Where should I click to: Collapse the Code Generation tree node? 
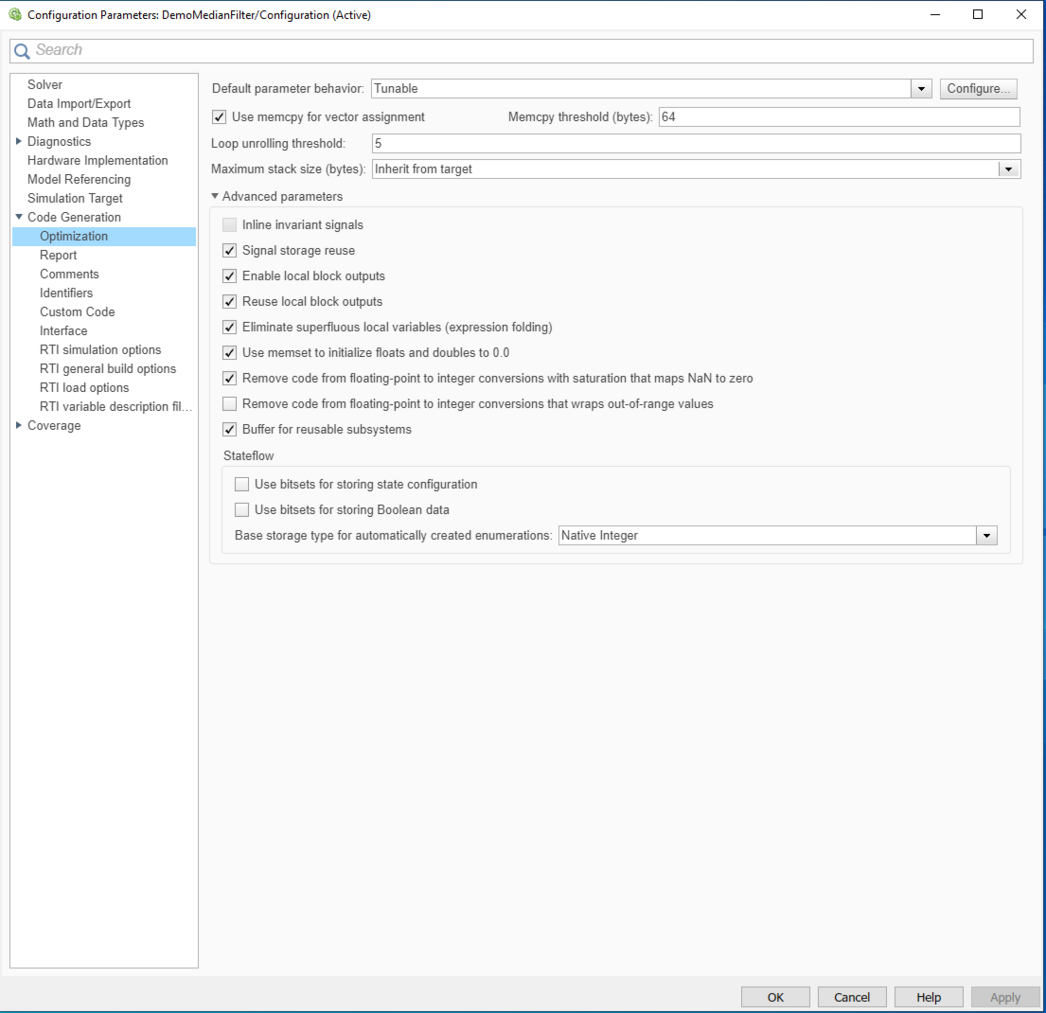tap(19, 218)
